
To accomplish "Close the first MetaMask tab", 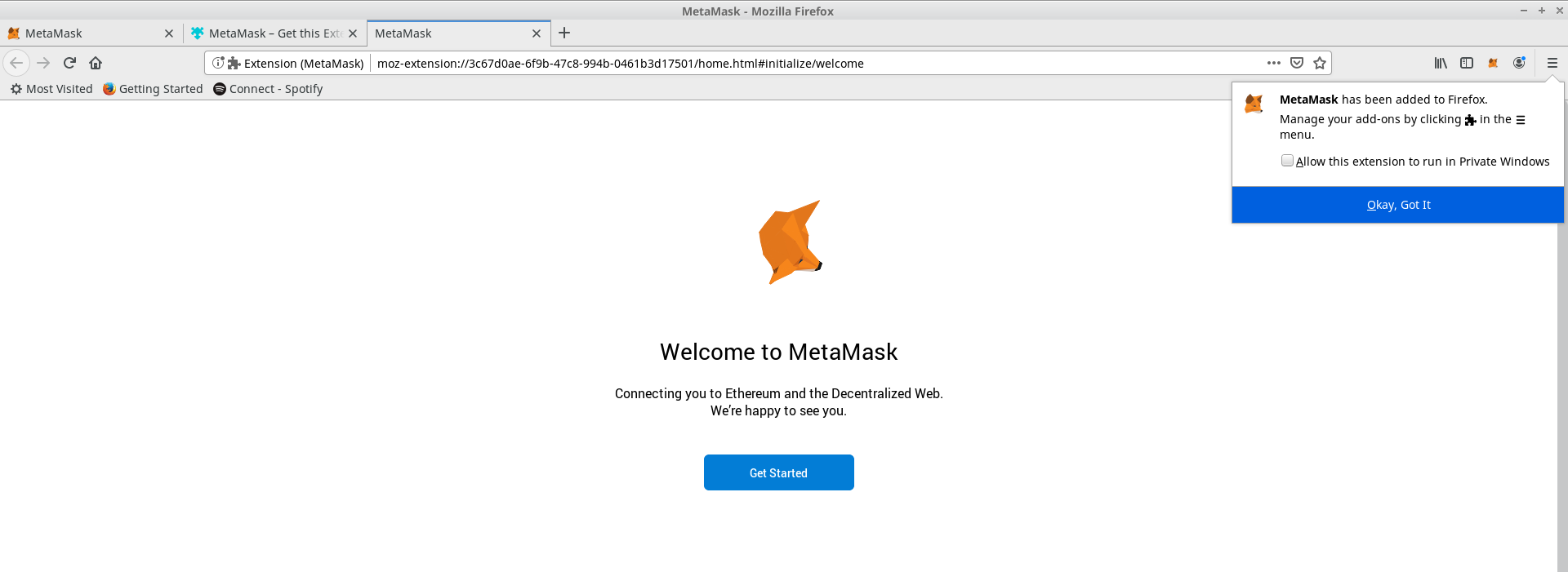I will pyautogui.click(x=169, y=33).
